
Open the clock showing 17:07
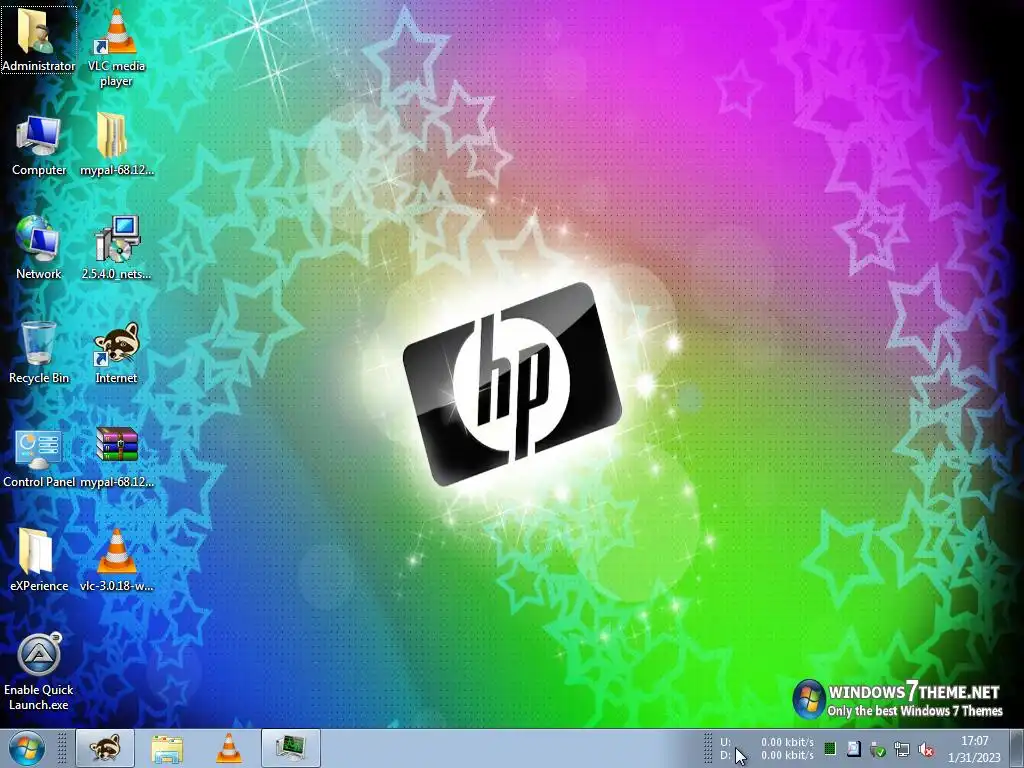(x=974, y=749)
